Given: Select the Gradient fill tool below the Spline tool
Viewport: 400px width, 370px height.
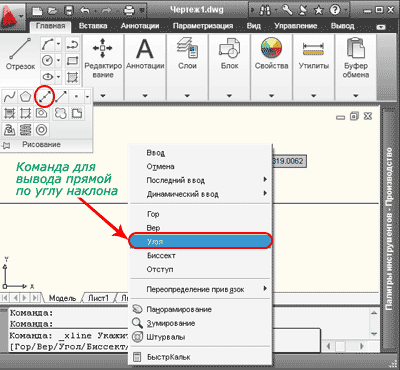Looking at the screenshot, I should [x=9, y=113].
